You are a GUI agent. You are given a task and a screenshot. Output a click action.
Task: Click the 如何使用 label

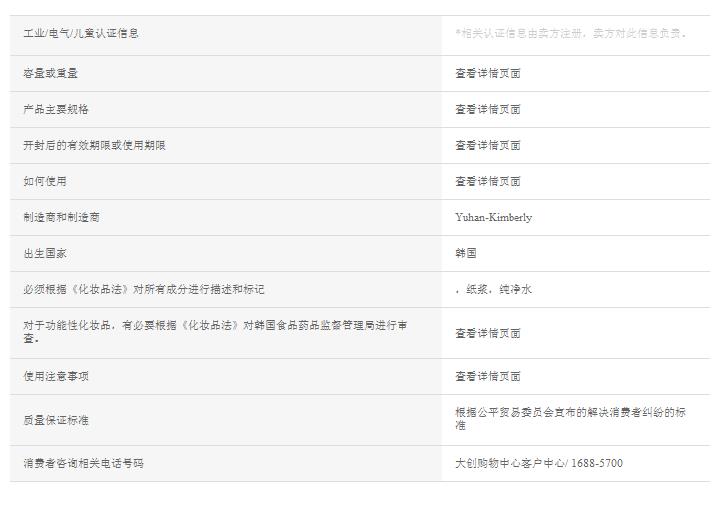45,182
